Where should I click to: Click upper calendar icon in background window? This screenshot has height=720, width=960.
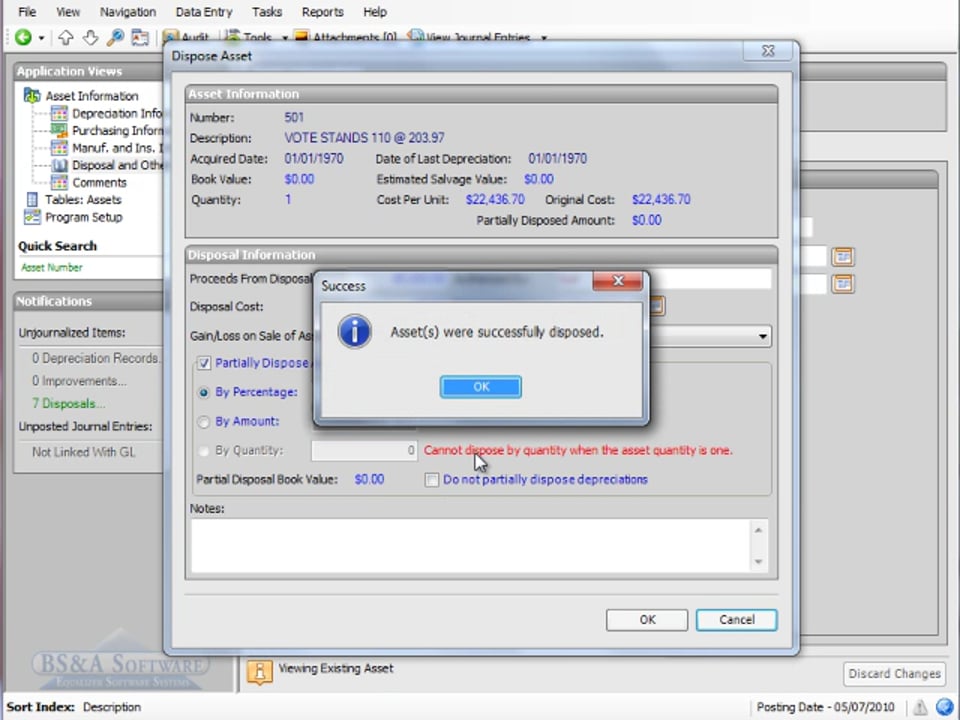click(843, 257)
